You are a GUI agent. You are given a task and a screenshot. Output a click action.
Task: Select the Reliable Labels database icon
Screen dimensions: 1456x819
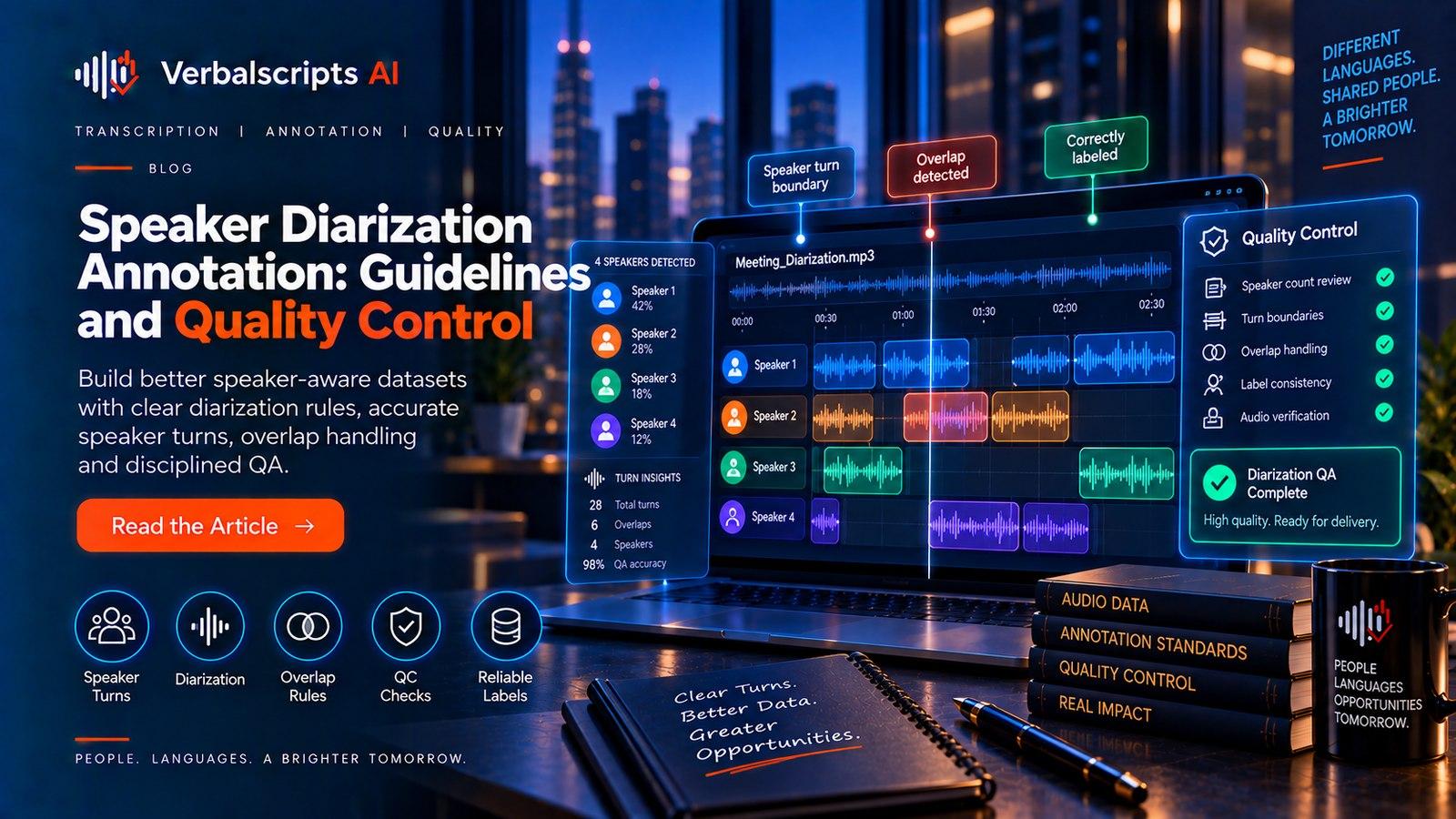(506, 626)
